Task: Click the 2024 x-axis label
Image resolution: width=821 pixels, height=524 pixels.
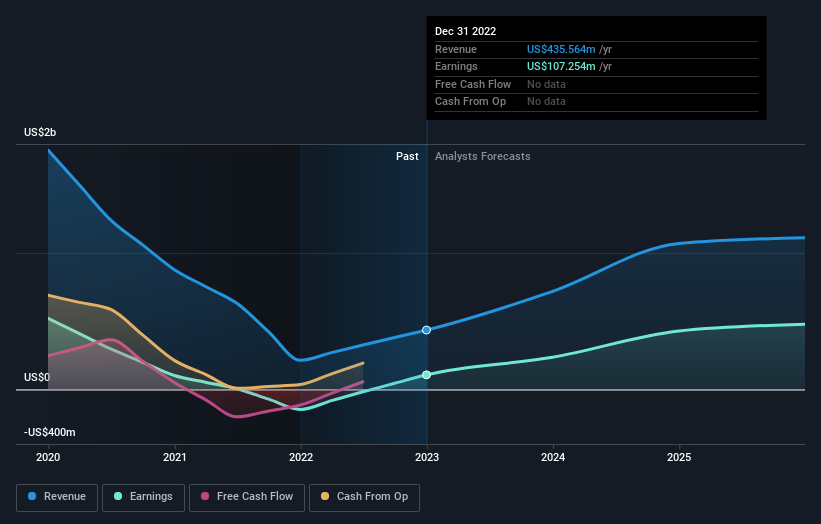Action: click(x=553, y=458)
